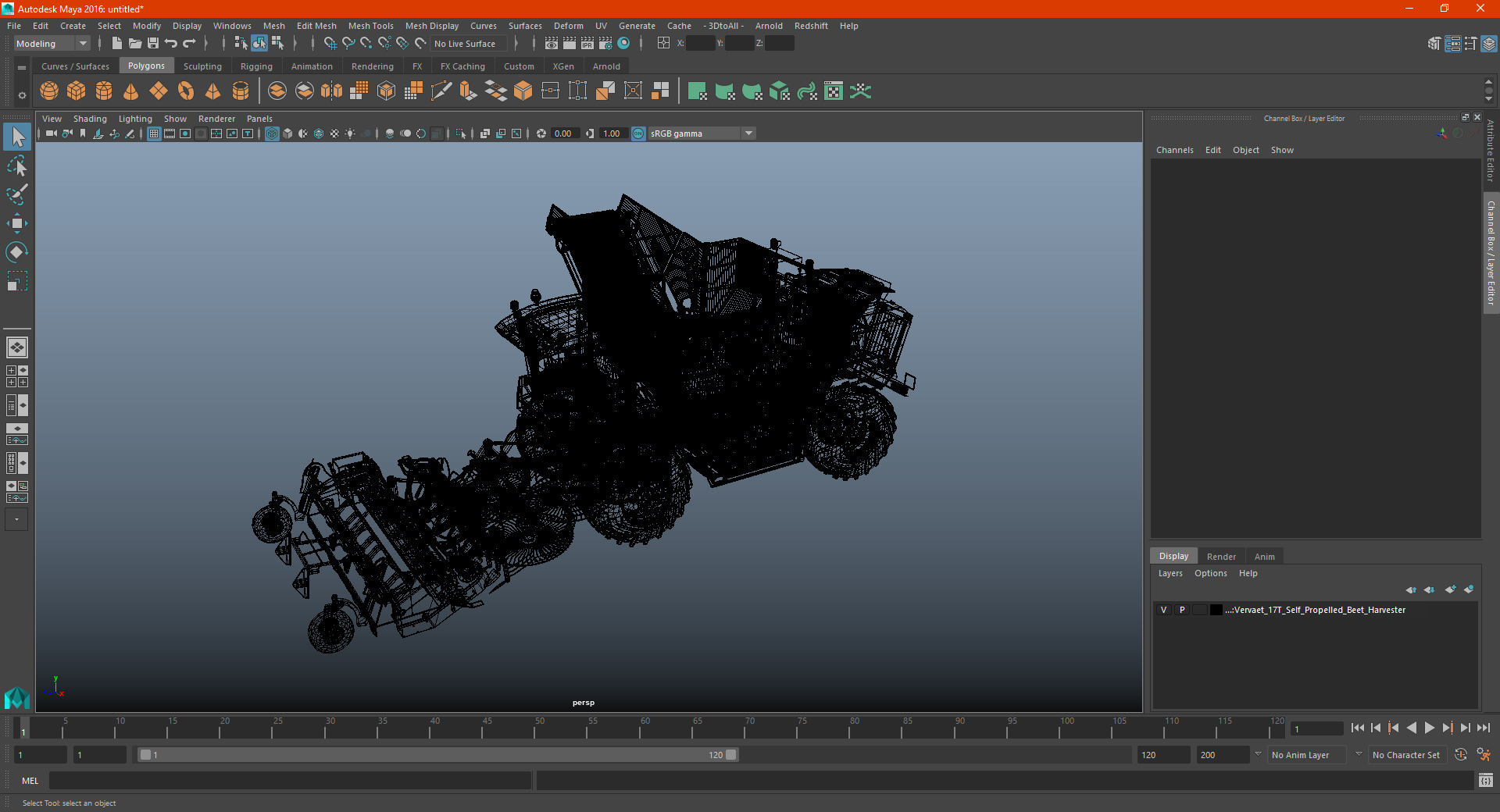Create a polygon cube from shelf
1500x812 pixels.
coord(77,91)
